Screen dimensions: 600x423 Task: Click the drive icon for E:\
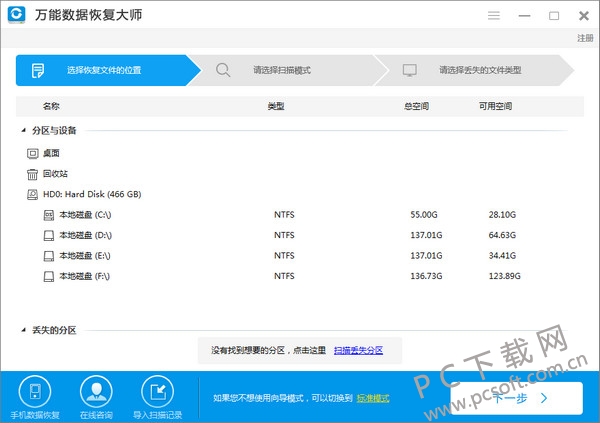49,256
